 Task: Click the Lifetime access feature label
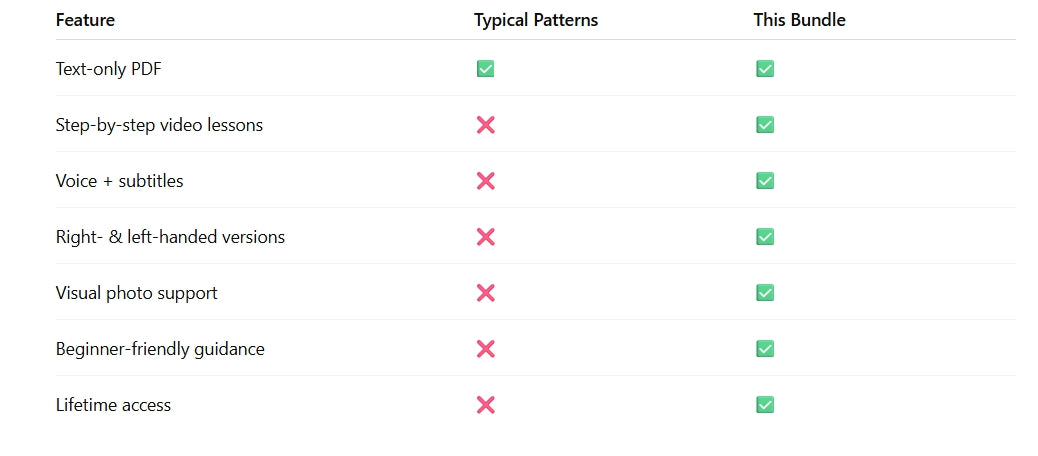113,405
